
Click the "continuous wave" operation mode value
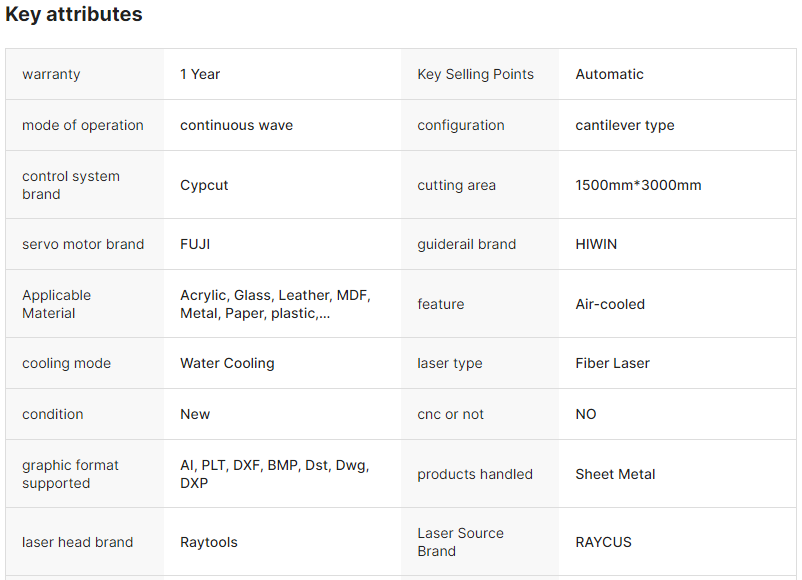236,125
